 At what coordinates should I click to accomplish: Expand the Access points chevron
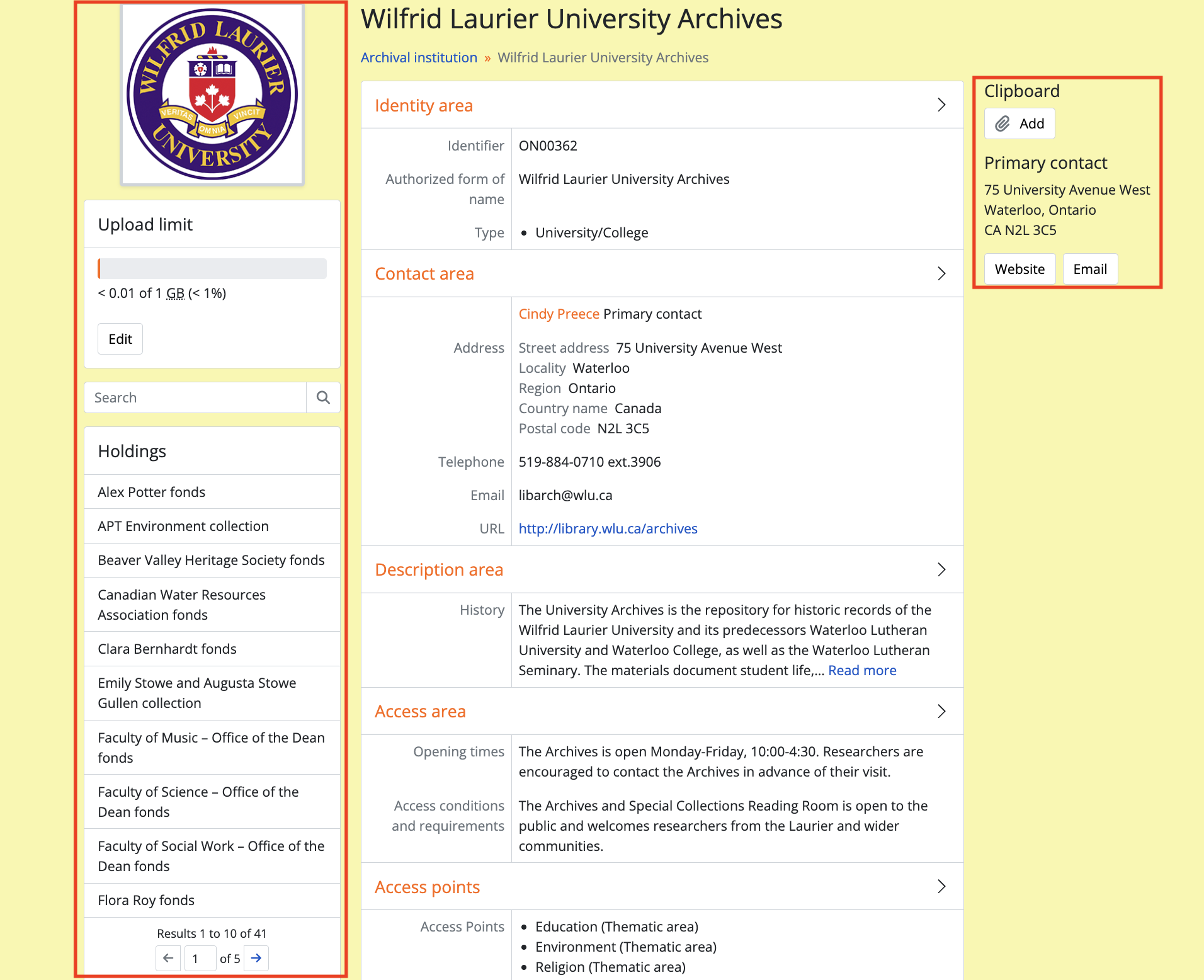[x=941, y=887]
